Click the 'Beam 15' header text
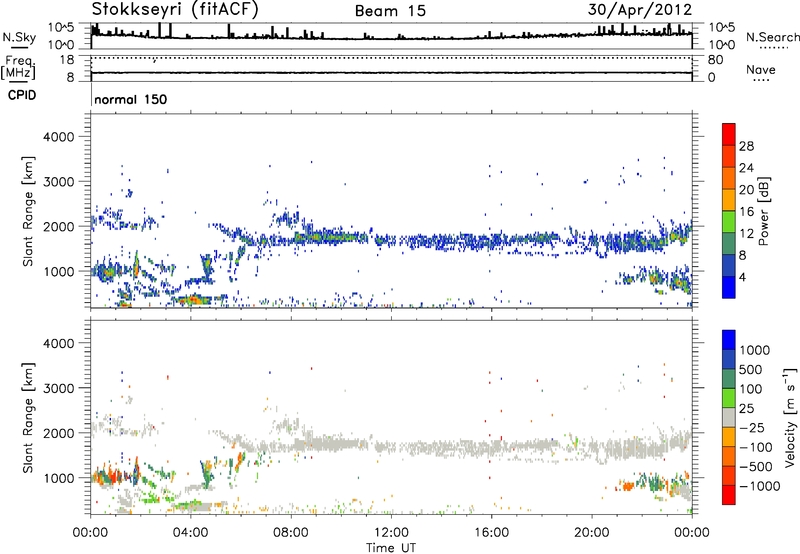 click(390, 11)
